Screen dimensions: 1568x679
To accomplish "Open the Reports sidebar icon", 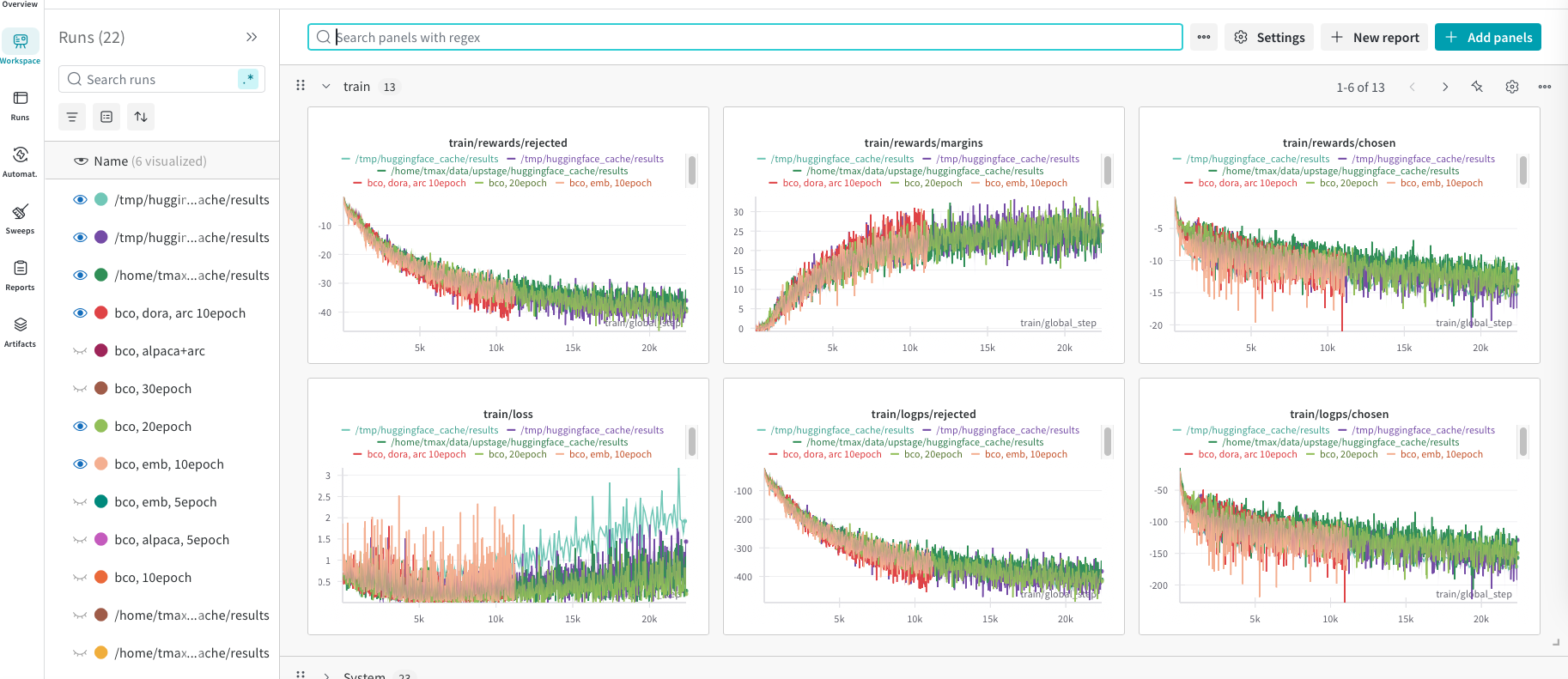I will pyautogui.click(x=21, y=275).
